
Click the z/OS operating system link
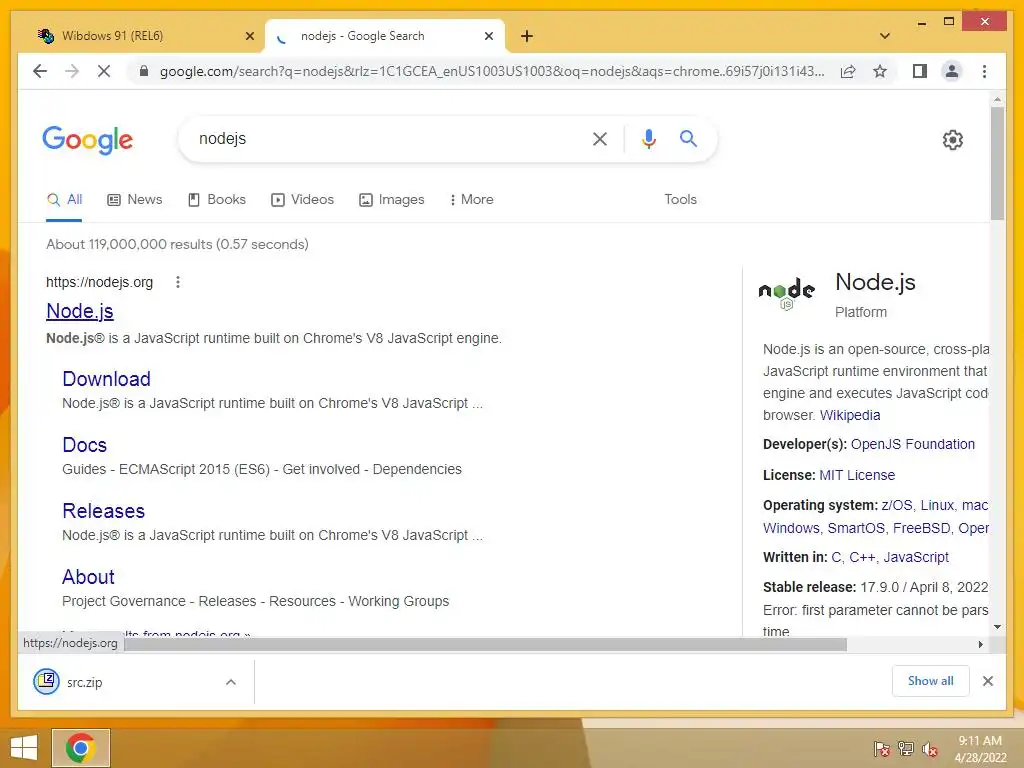coord(897,505)
